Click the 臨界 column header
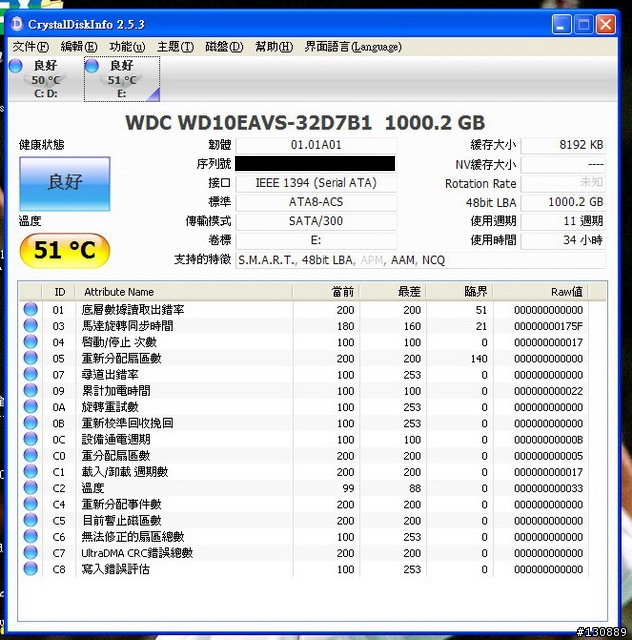 pos(460,292)
